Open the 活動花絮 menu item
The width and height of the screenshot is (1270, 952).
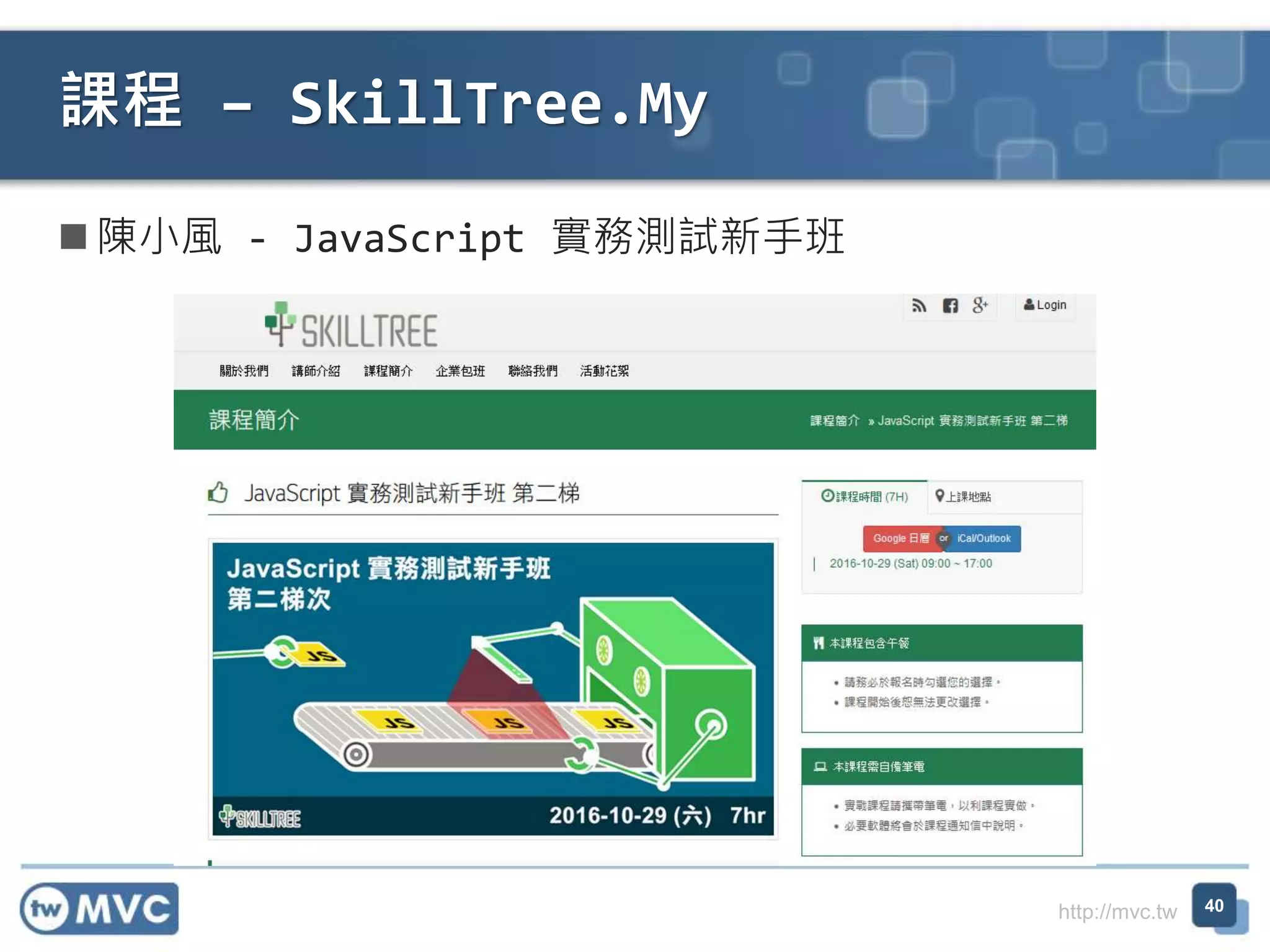[x=605, y=371]
